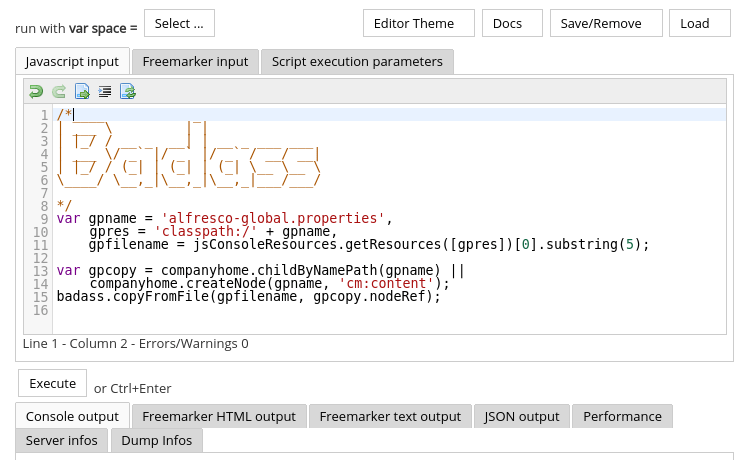Switch to the Javascript input tab
The image size is (740, 460).
point(72,61)
